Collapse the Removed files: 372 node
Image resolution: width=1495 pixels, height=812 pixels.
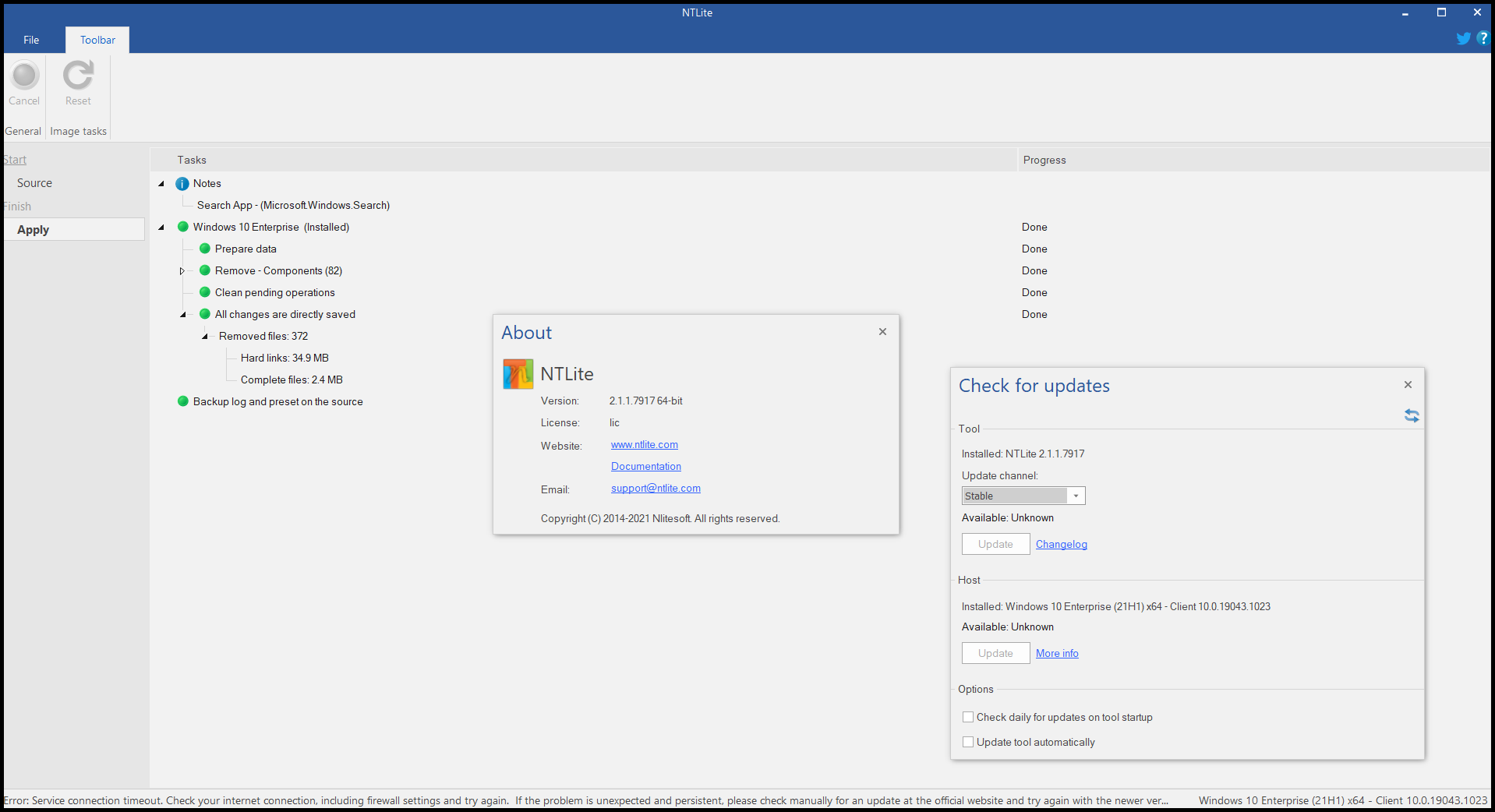click(205, 337)
